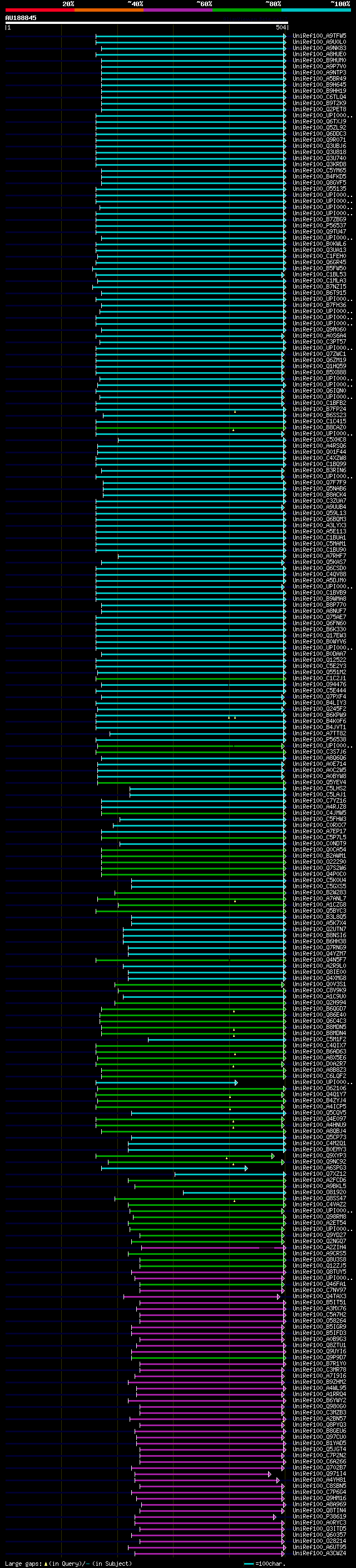Select label UniRef100_A4YH81
Image resolution: width=356 pixels, height=1568 pixels.
[319, 1480]
